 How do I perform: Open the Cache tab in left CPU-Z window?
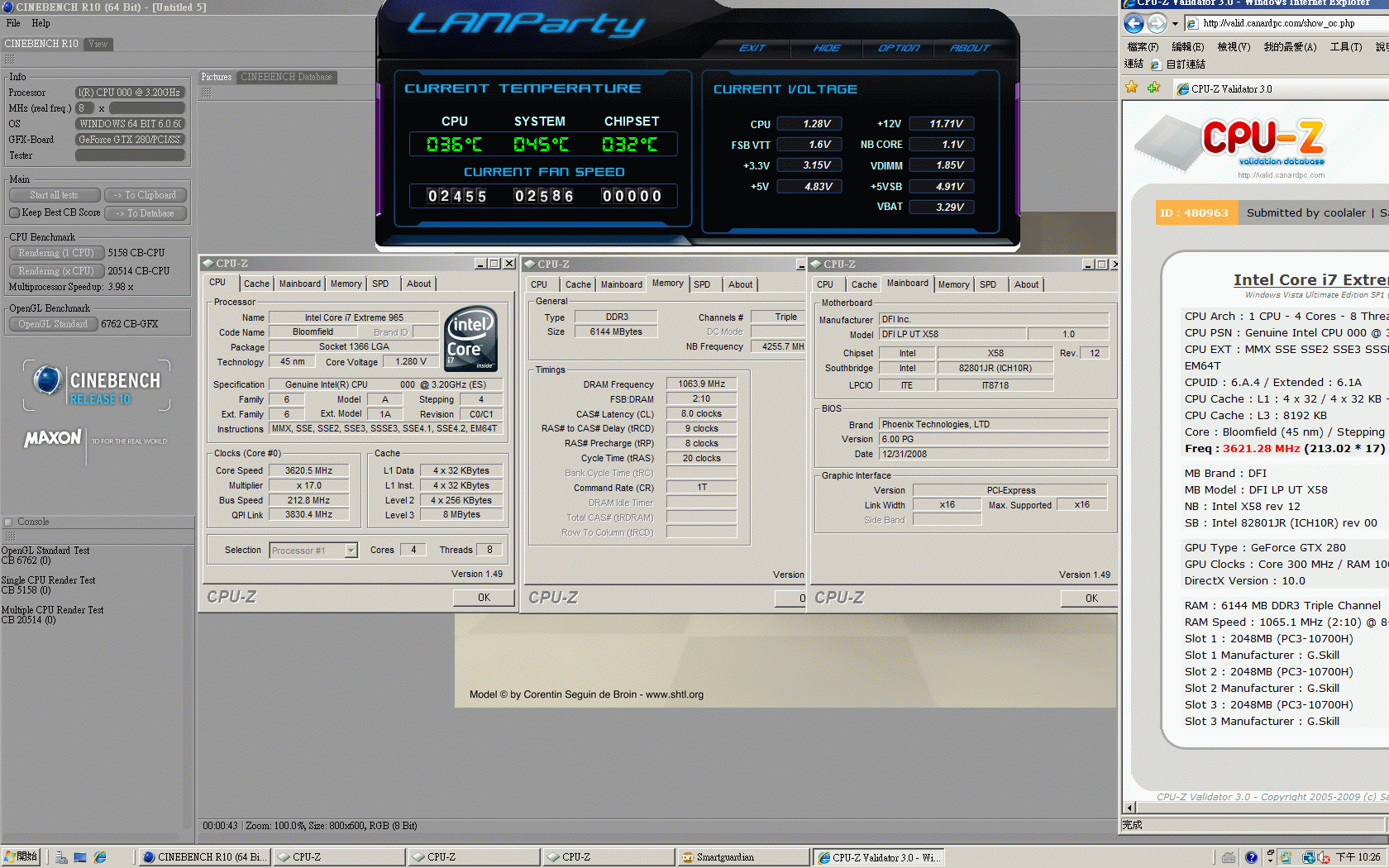point(256,284)
